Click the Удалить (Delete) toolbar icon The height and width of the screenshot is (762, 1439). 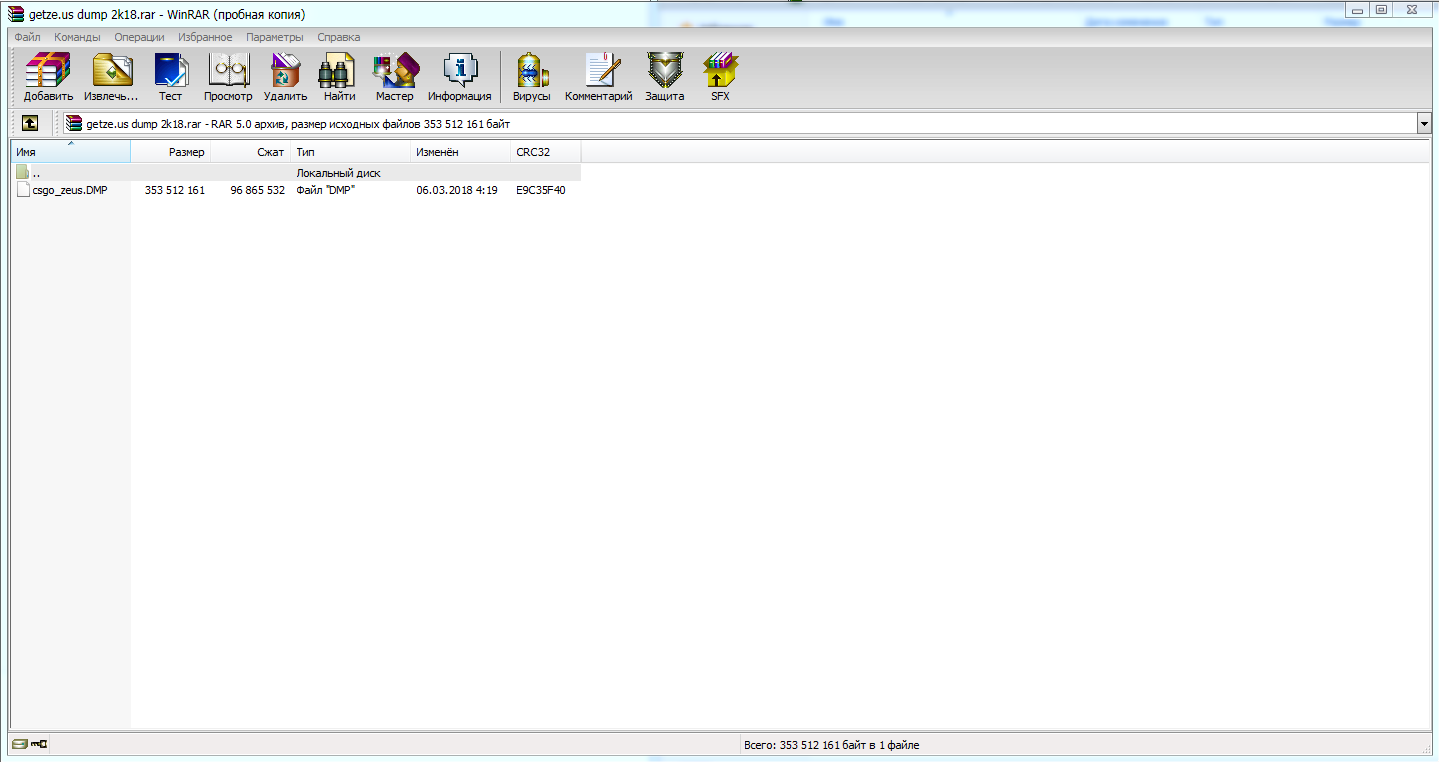(x=285, y=77)
